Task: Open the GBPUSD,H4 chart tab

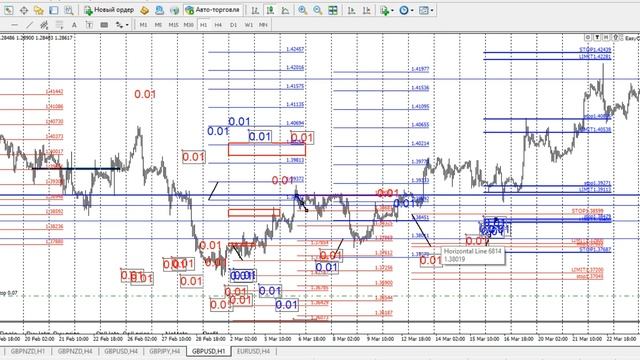Action: tap(121, 351)
